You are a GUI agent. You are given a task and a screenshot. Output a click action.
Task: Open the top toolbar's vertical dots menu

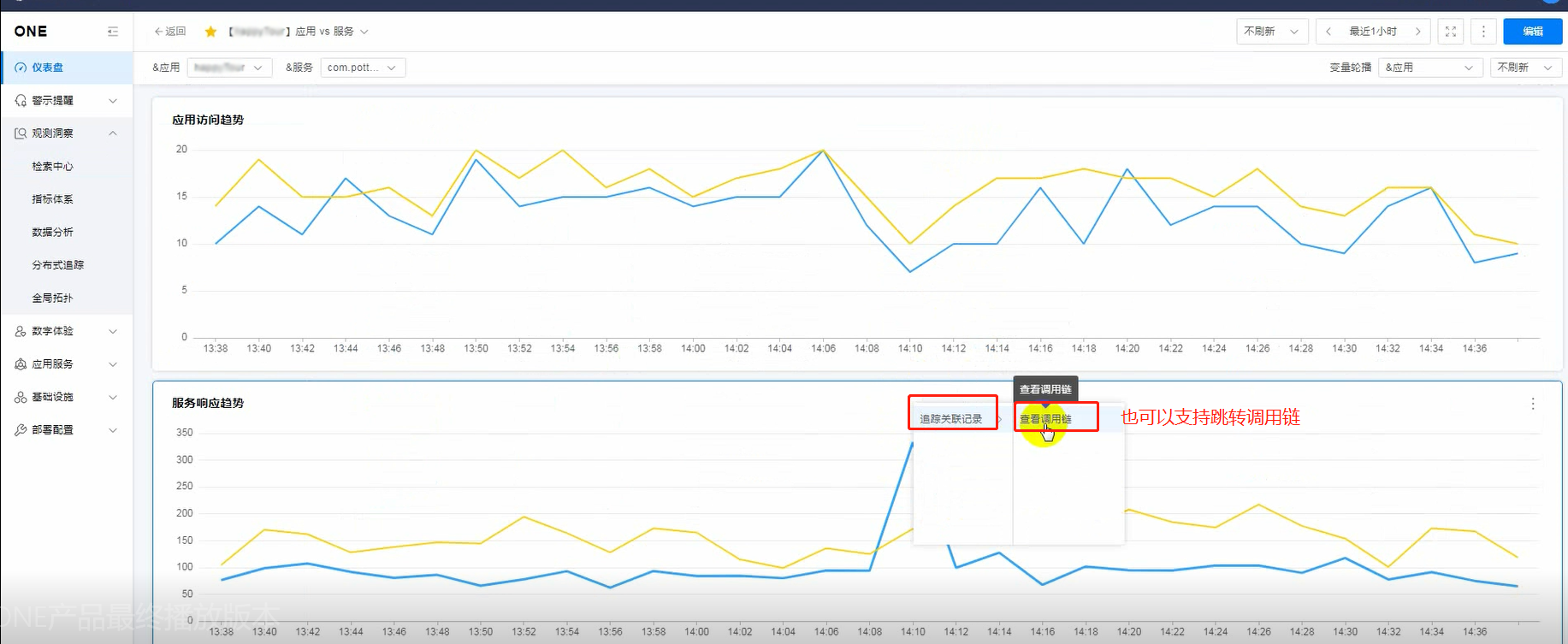[x=1483, y=32]
